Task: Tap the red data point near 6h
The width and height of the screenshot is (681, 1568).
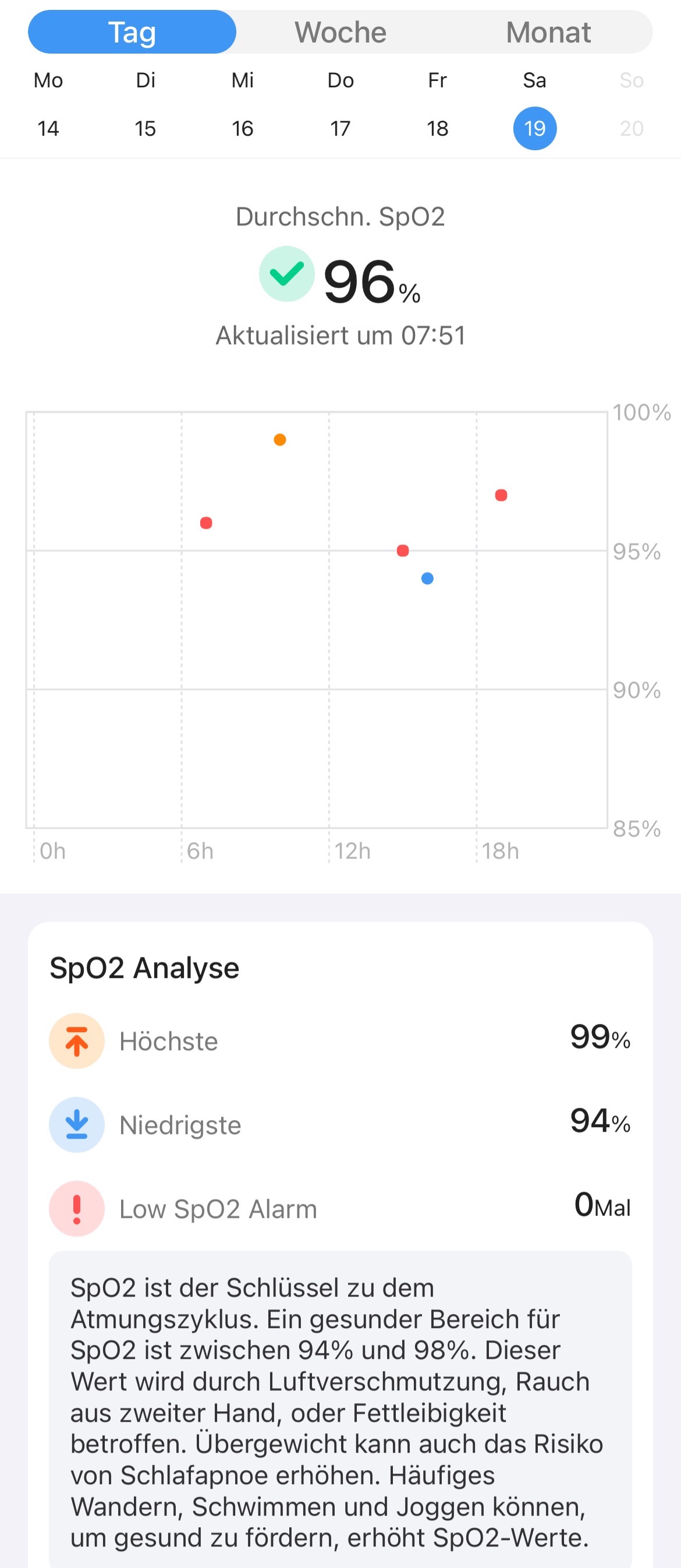Action: (206, 523)
